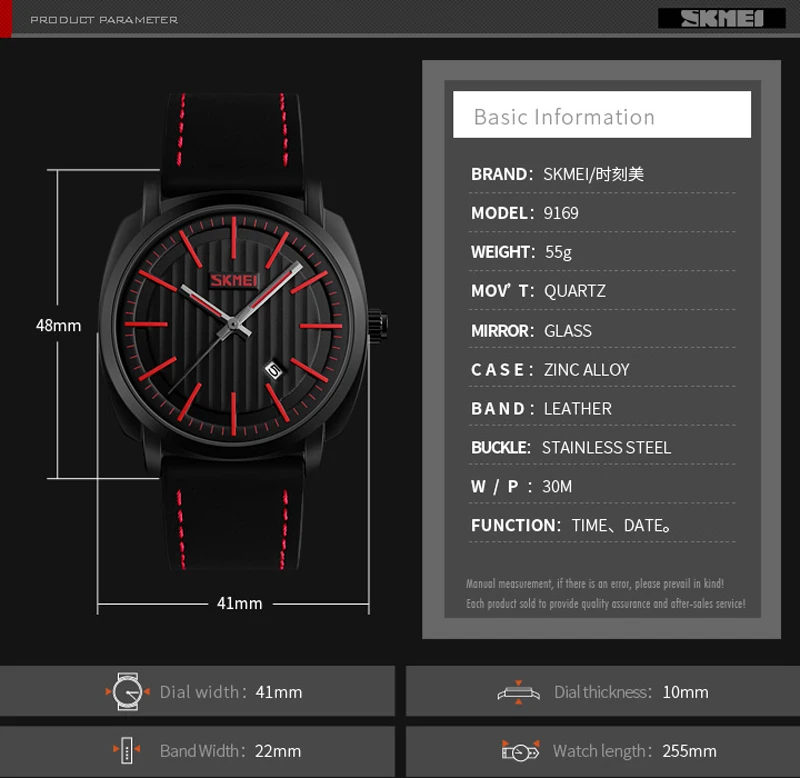Click the SKMEI logo on watch face

[x=234, y=280]
